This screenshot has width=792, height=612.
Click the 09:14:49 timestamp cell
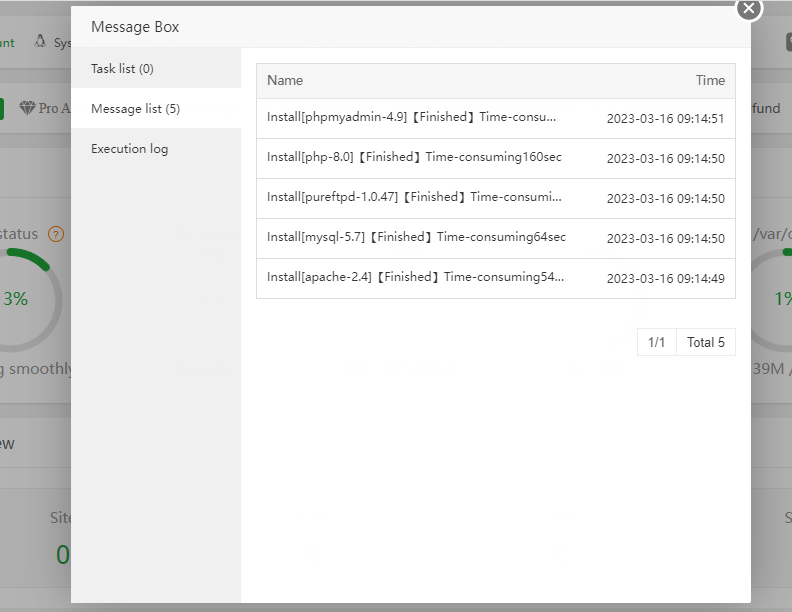[665, 278]
